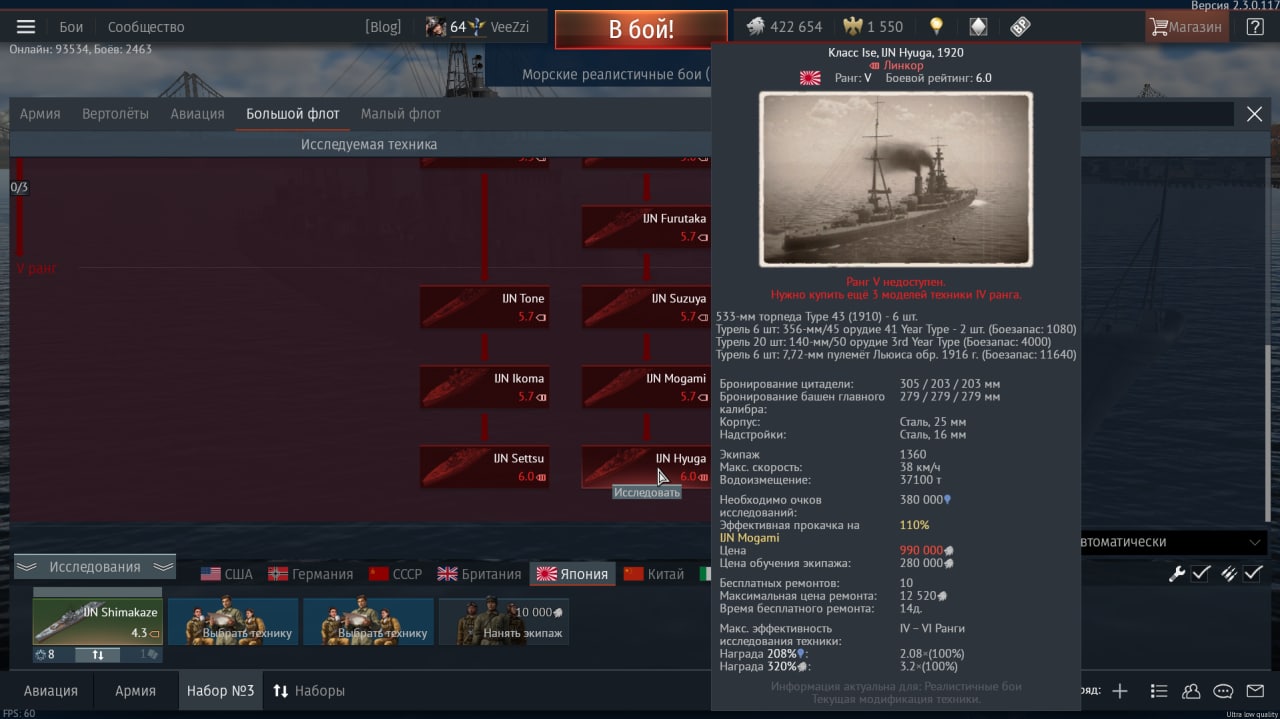
Task: Open the friends contacts icon
Action: (x=1191, y=691)
